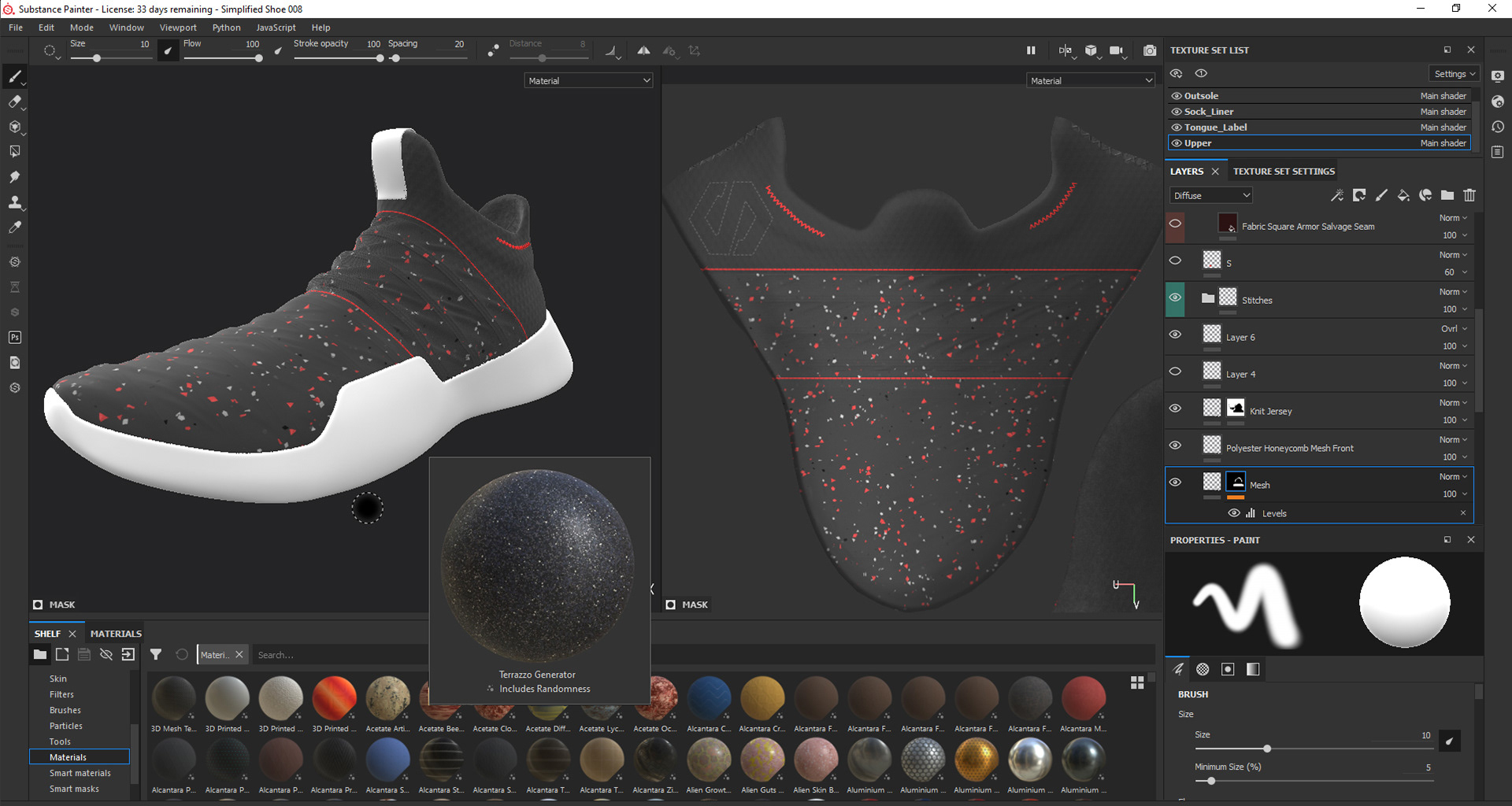Take a screenshot with the camera icon

(x=1149, y=50)
